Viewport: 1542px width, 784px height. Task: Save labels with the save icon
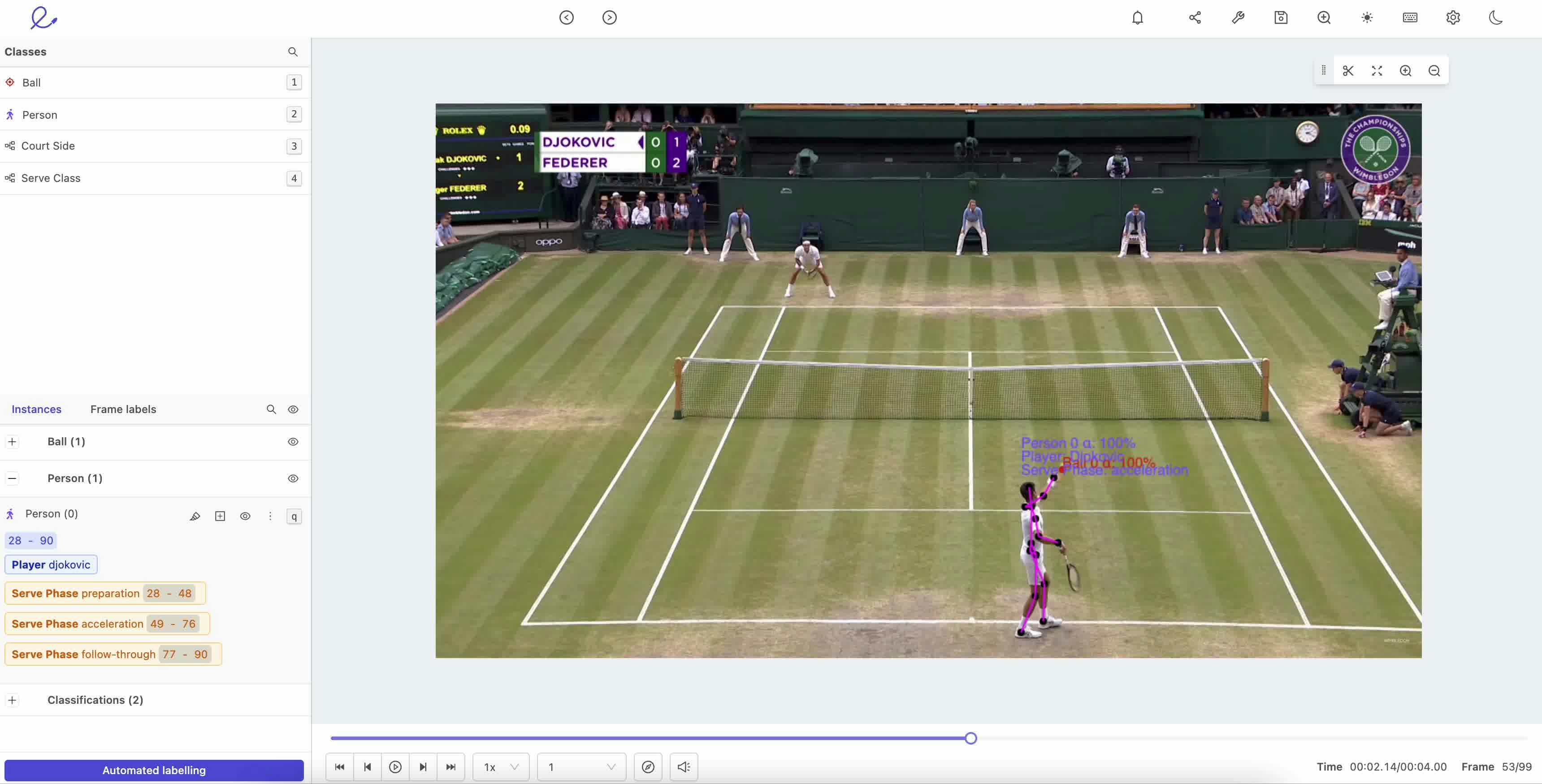click(1281, 17)
